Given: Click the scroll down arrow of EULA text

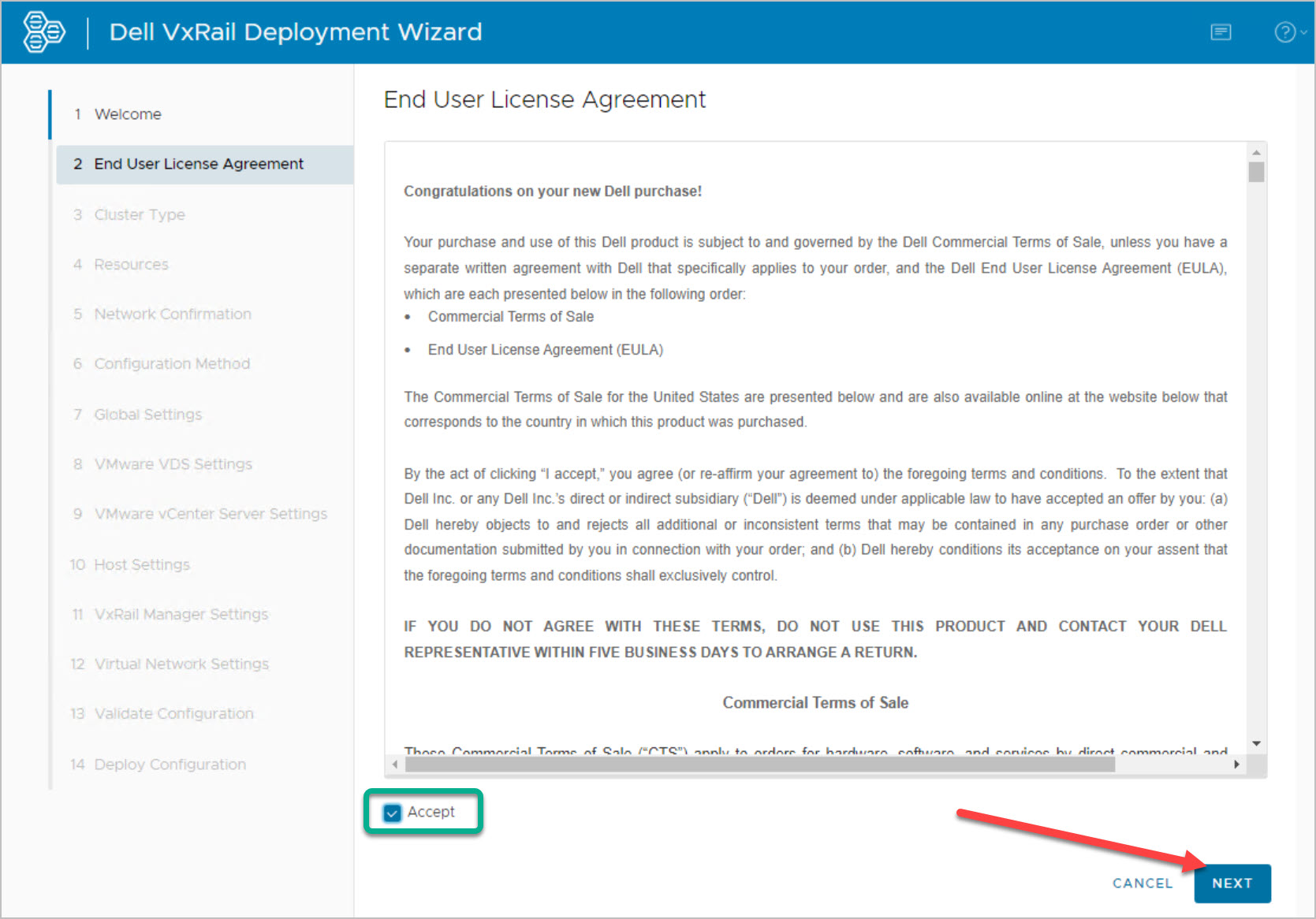Looking at the screenshot, I should [1256, 744].
